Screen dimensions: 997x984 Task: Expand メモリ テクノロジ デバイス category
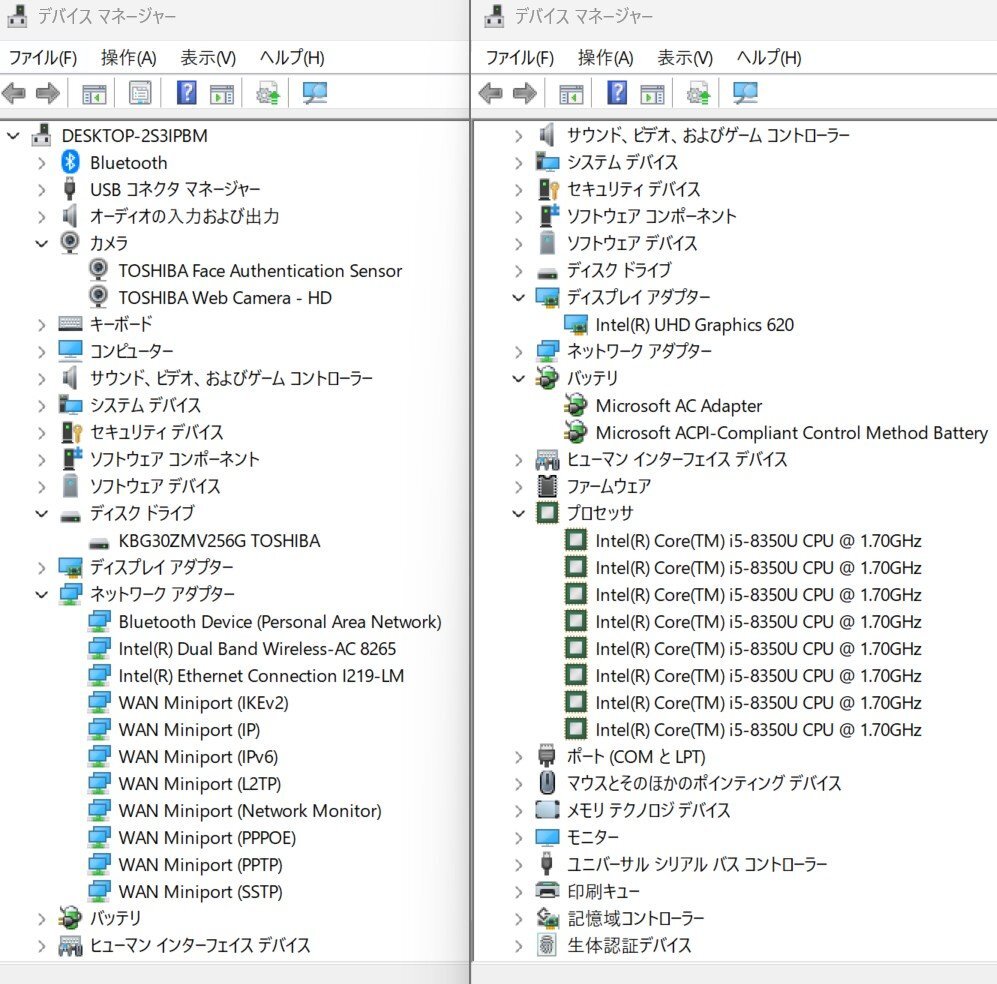[x=519, y=810]
